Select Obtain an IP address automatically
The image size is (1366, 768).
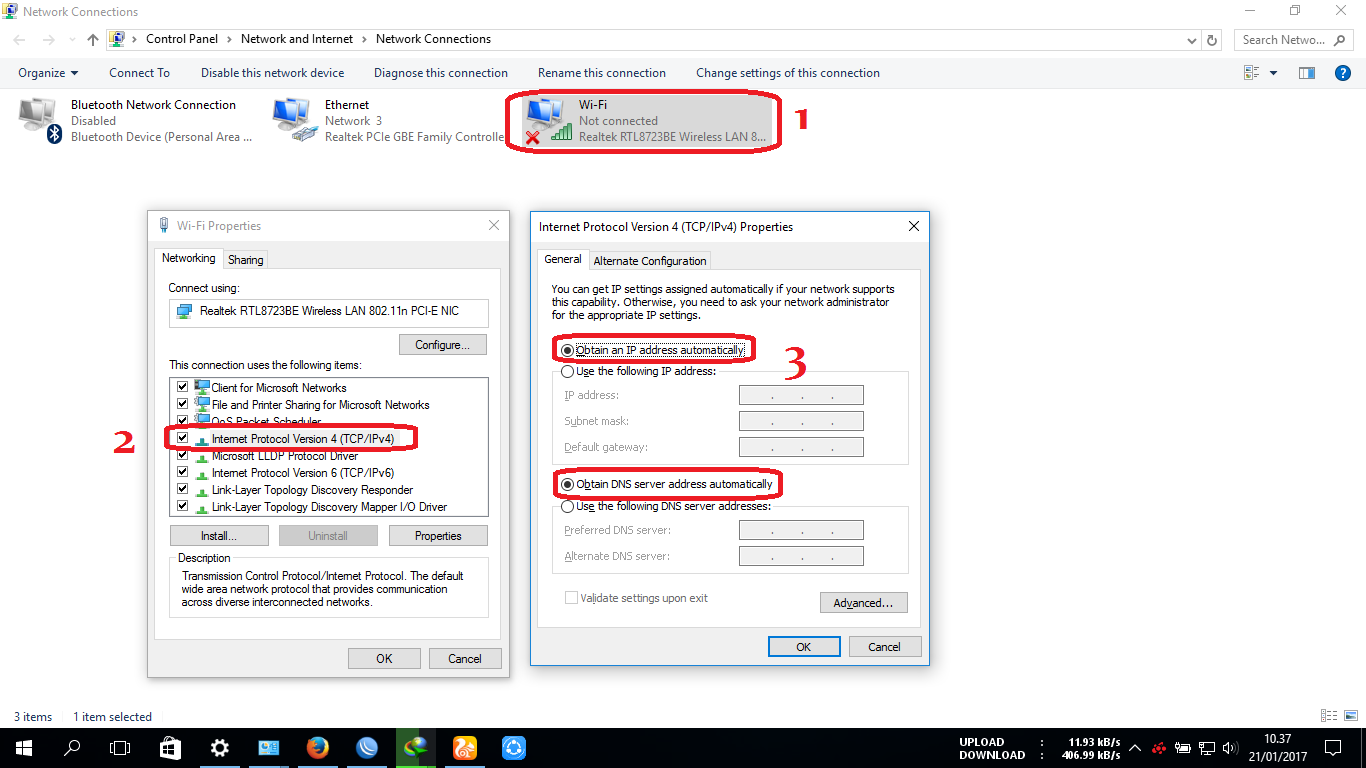coord(653,350)
